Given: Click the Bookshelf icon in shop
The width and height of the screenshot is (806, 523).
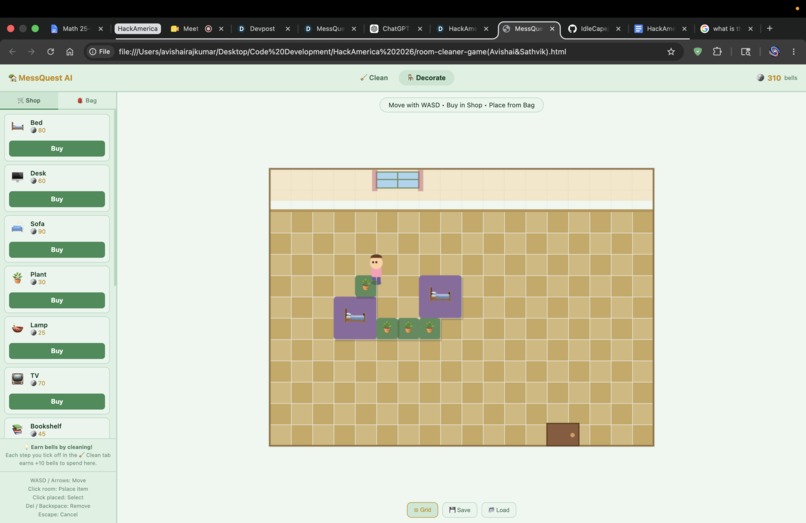Looking at the screenshot, I should [17, 429].
